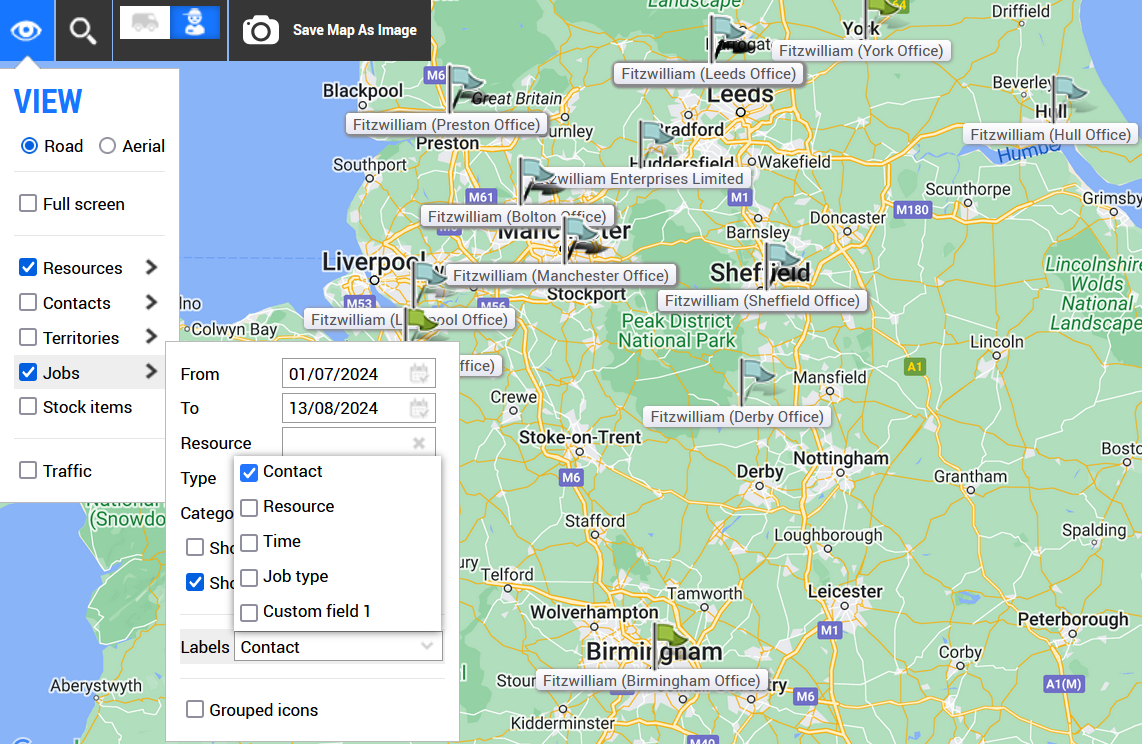Open the magnifier search tool
The height and width of the screenshot is (744, 1142).
83,30
